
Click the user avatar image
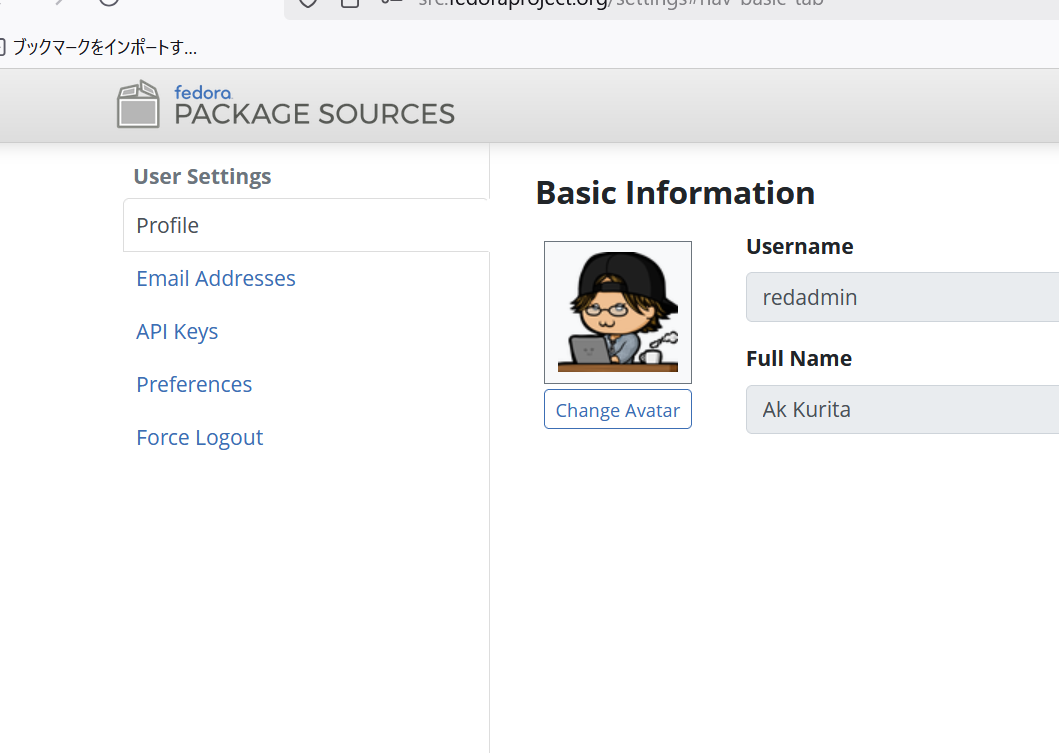(617, 312)
